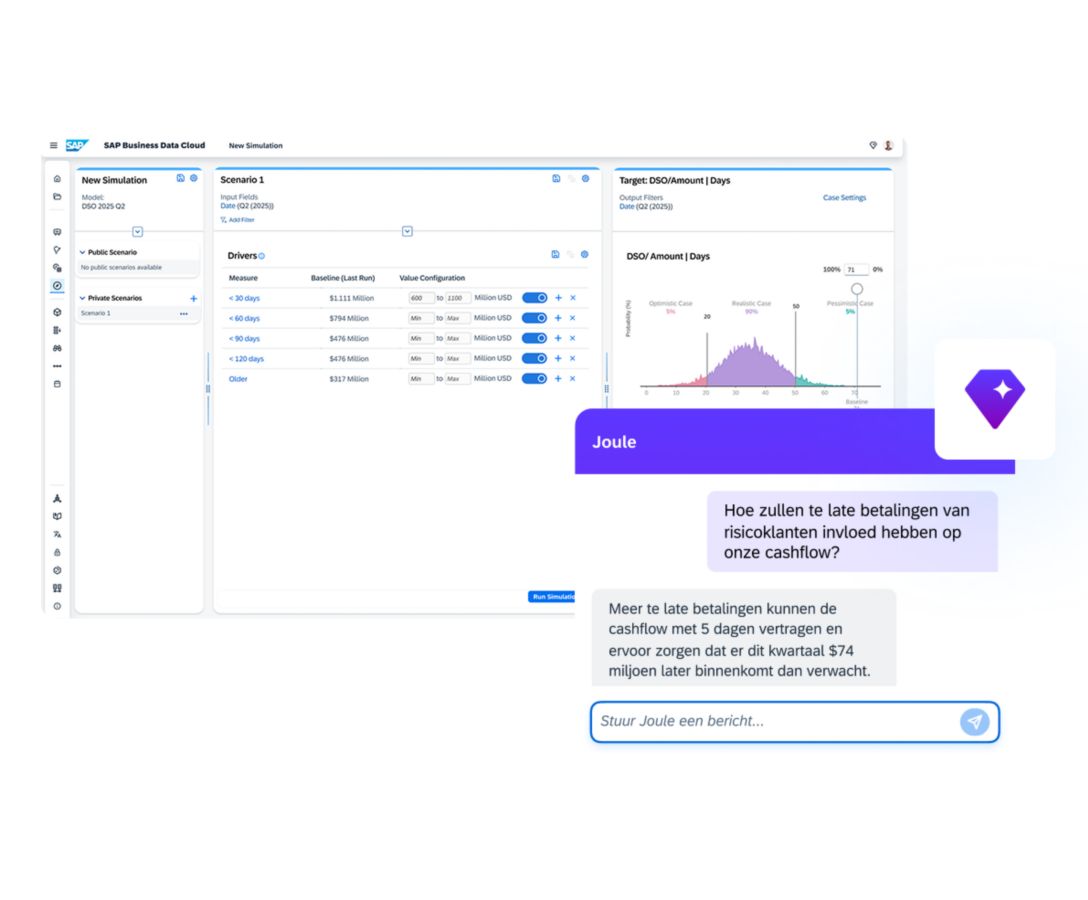Remove the < 30 days driver row
This screenshot has height=900, width=1088.
tap(573, 298)
